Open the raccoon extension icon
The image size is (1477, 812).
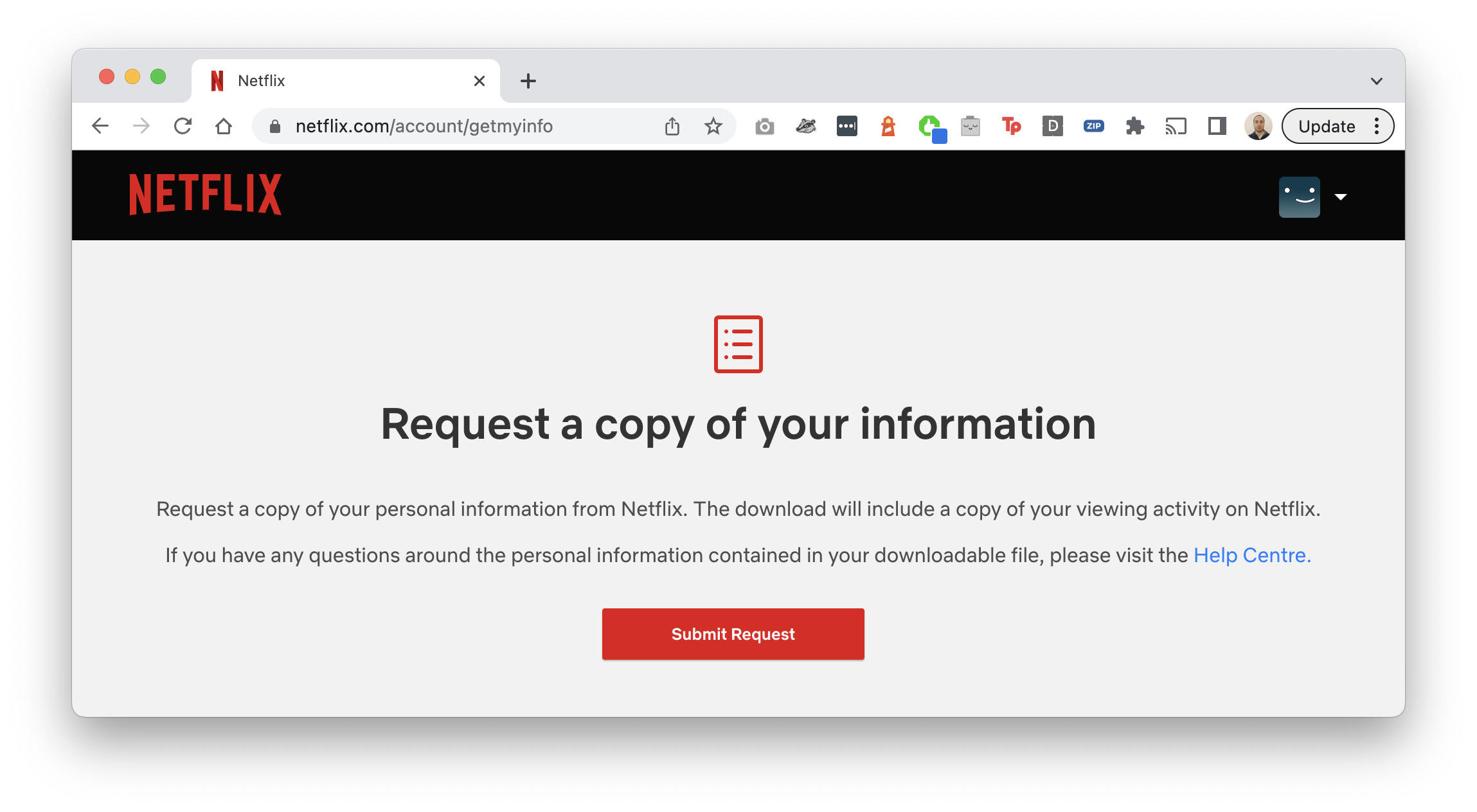(x=806, y=126)
